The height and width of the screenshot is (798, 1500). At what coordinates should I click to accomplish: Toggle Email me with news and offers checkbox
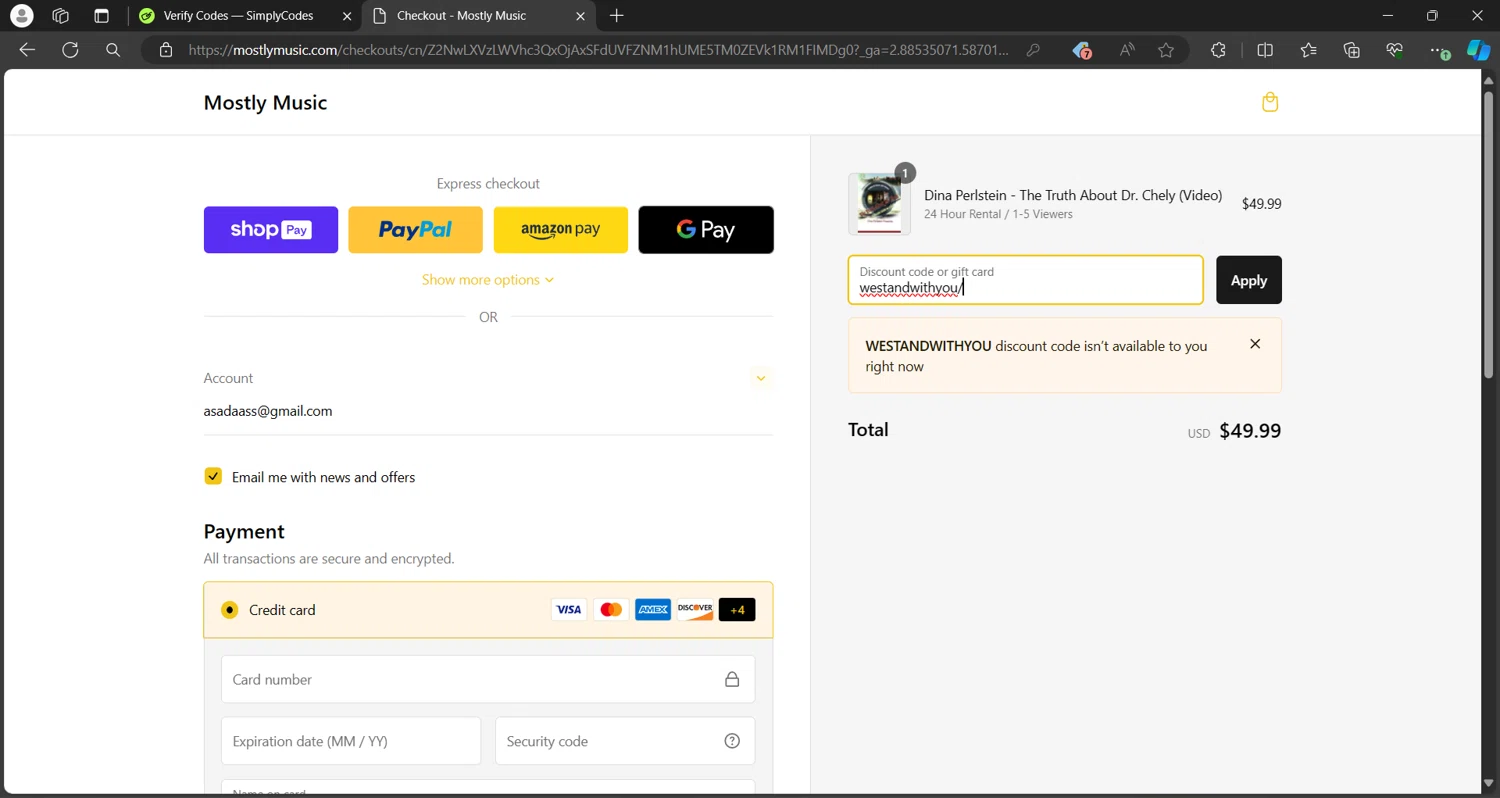coord(213,477)
